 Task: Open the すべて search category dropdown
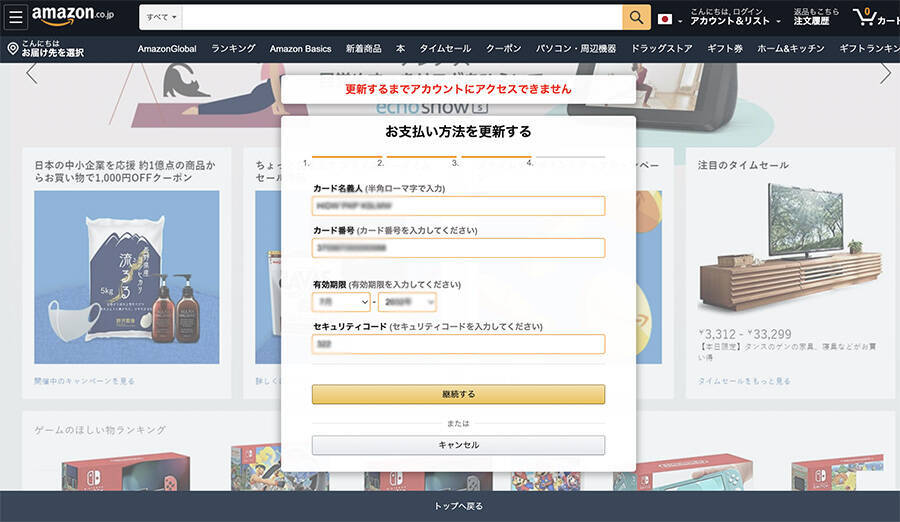161,17
